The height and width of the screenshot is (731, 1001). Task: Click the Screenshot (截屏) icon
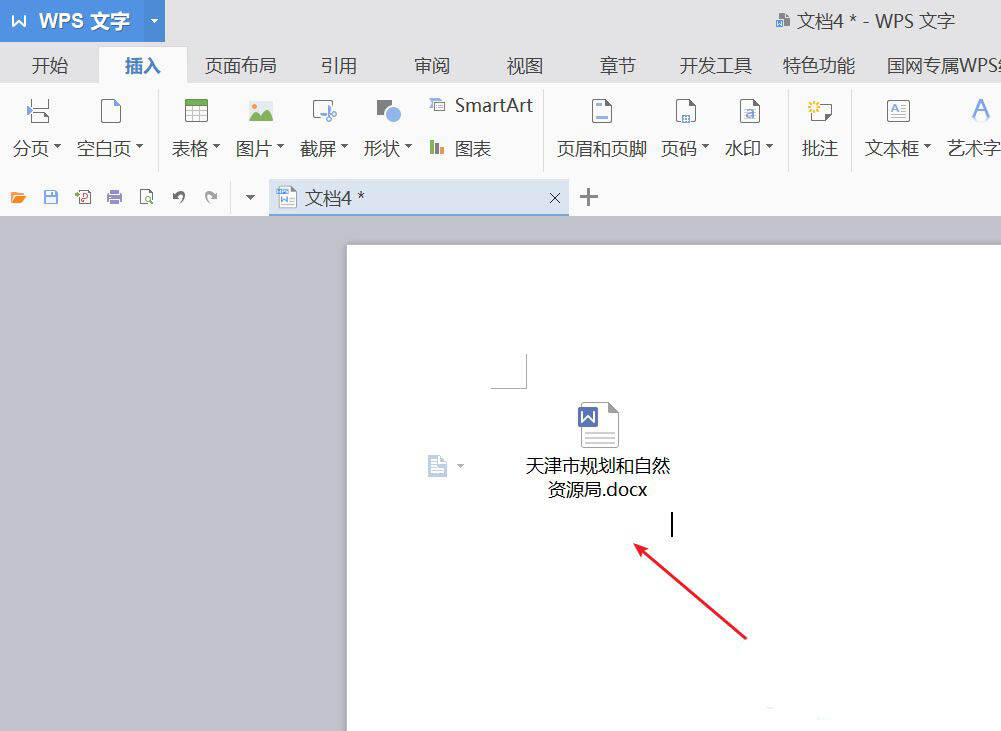click(x=324, y=111)
